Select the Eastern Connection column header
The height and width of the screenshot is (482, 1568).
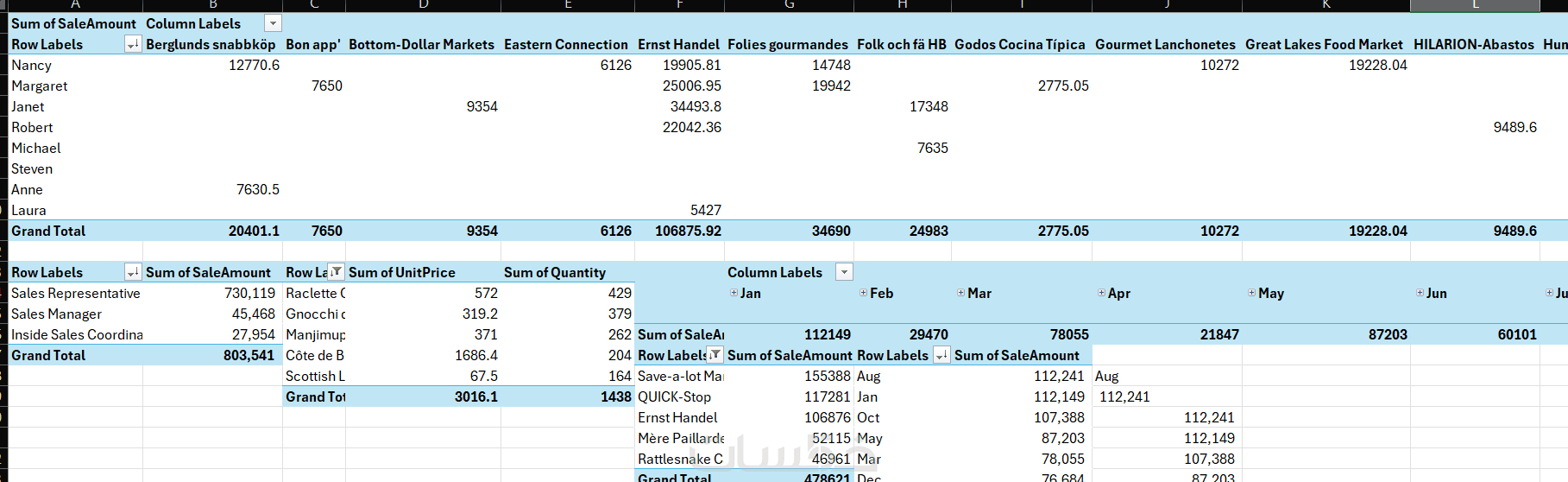tap(566, 44)
